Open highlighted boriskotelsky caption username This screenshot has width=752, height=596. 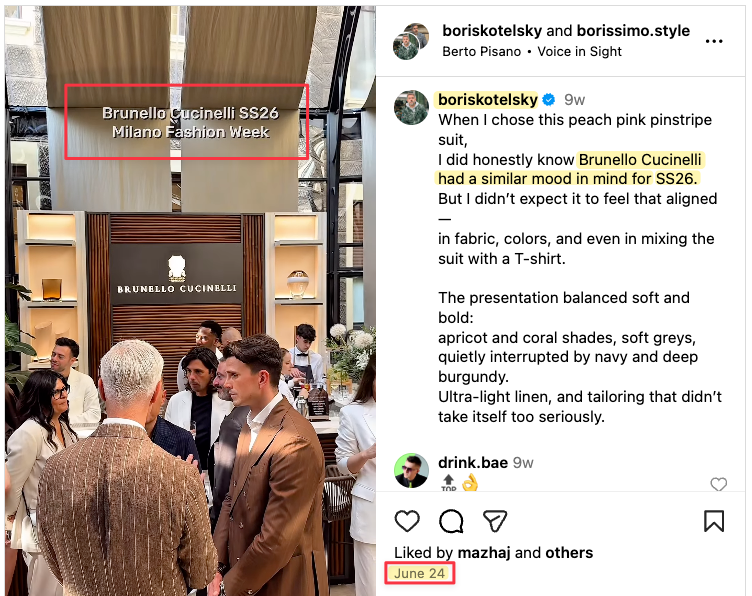tap(488, 100)
